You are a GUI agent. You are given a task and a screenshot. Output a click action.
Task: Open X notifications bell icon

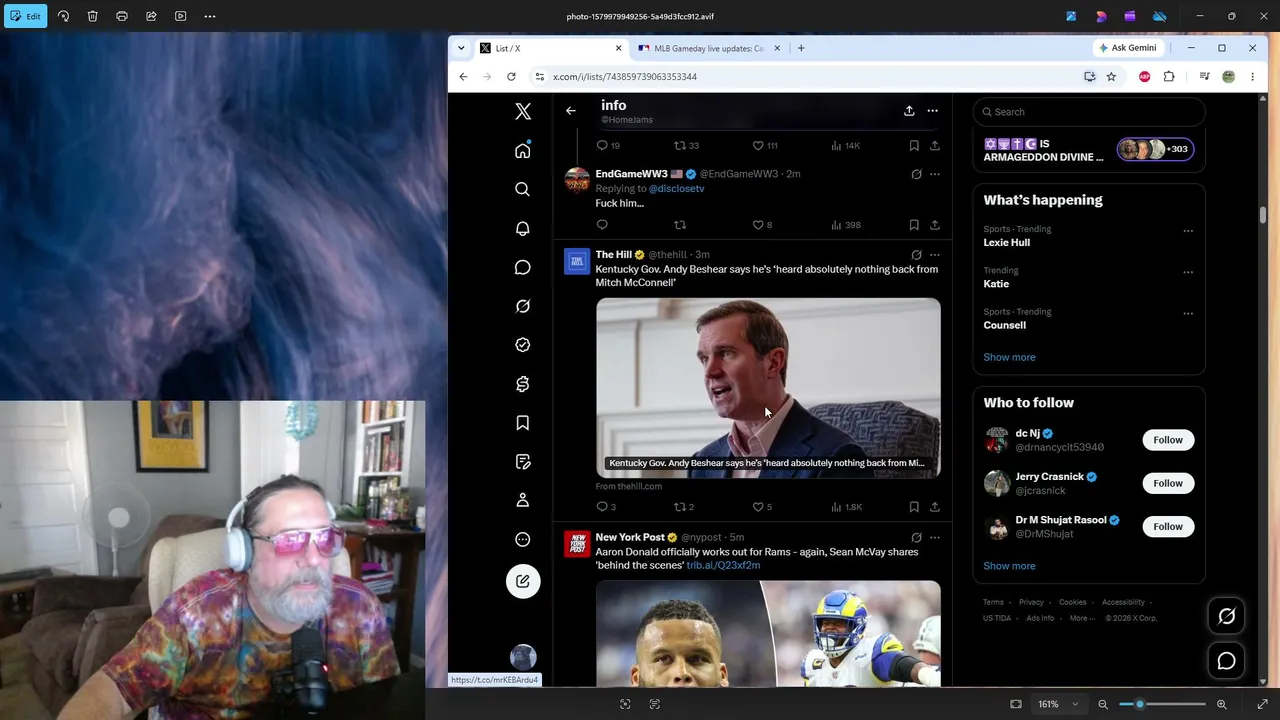tap(522, 228)
